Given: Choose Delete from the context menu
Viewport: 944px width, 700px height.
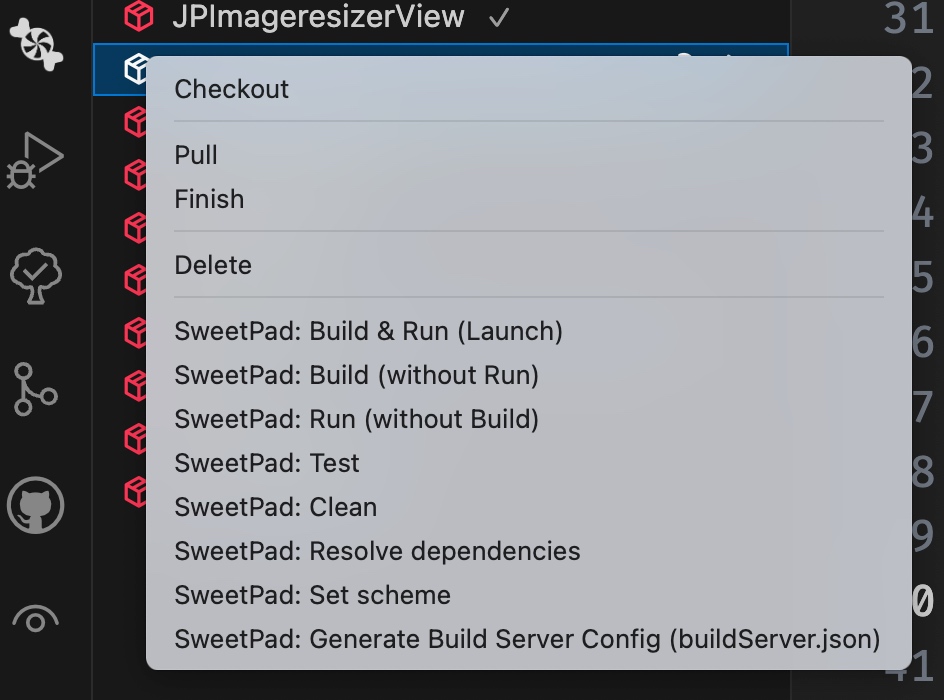Looking at the screenshot, I should tap(213, 265).
